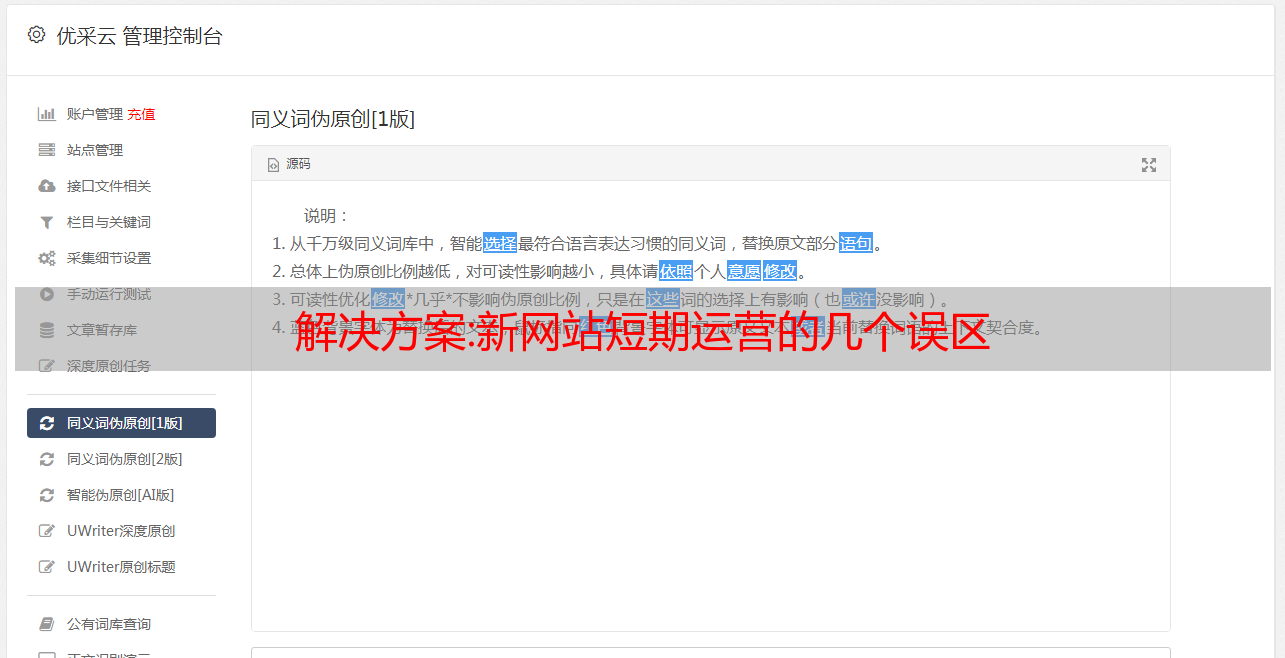Screen dimensions: 1285x658
Task: Click highlighted word 依照 in the text
Action: (676, 271)
